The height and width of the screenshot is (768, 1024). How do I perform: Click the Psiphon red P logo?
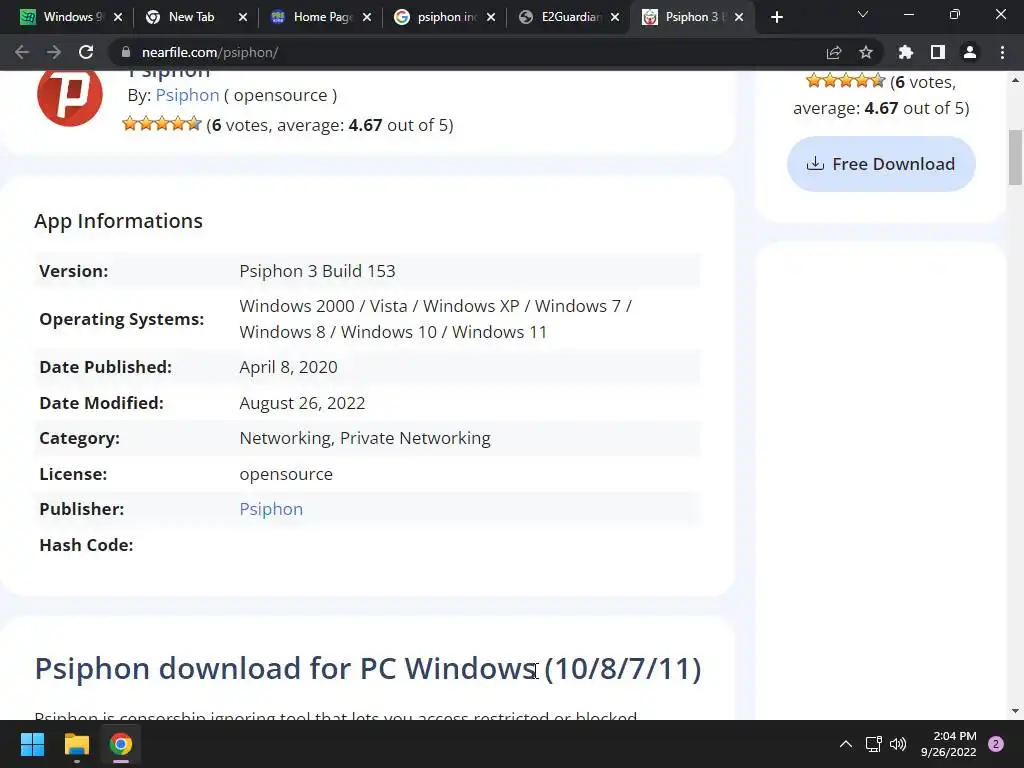[x=70, y=95]
